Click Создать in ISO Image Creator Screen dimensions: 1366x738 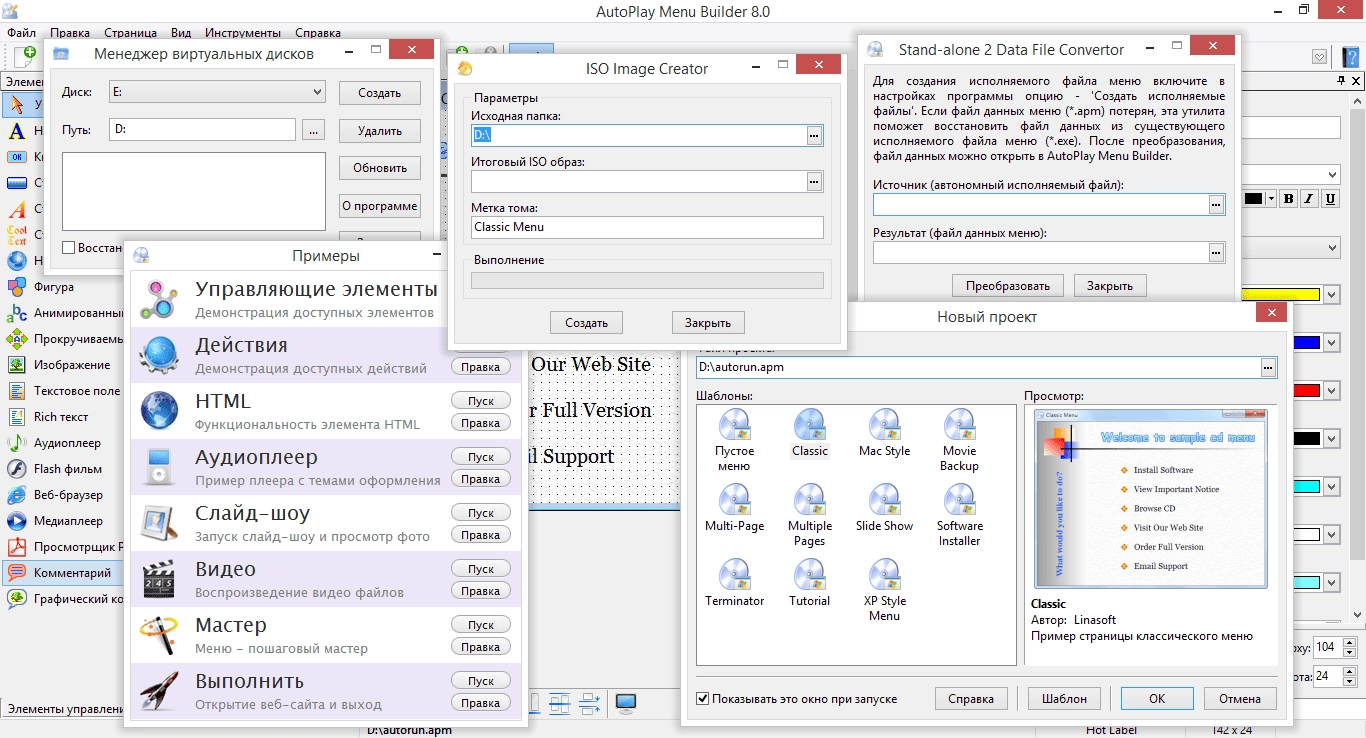point(586,323)
